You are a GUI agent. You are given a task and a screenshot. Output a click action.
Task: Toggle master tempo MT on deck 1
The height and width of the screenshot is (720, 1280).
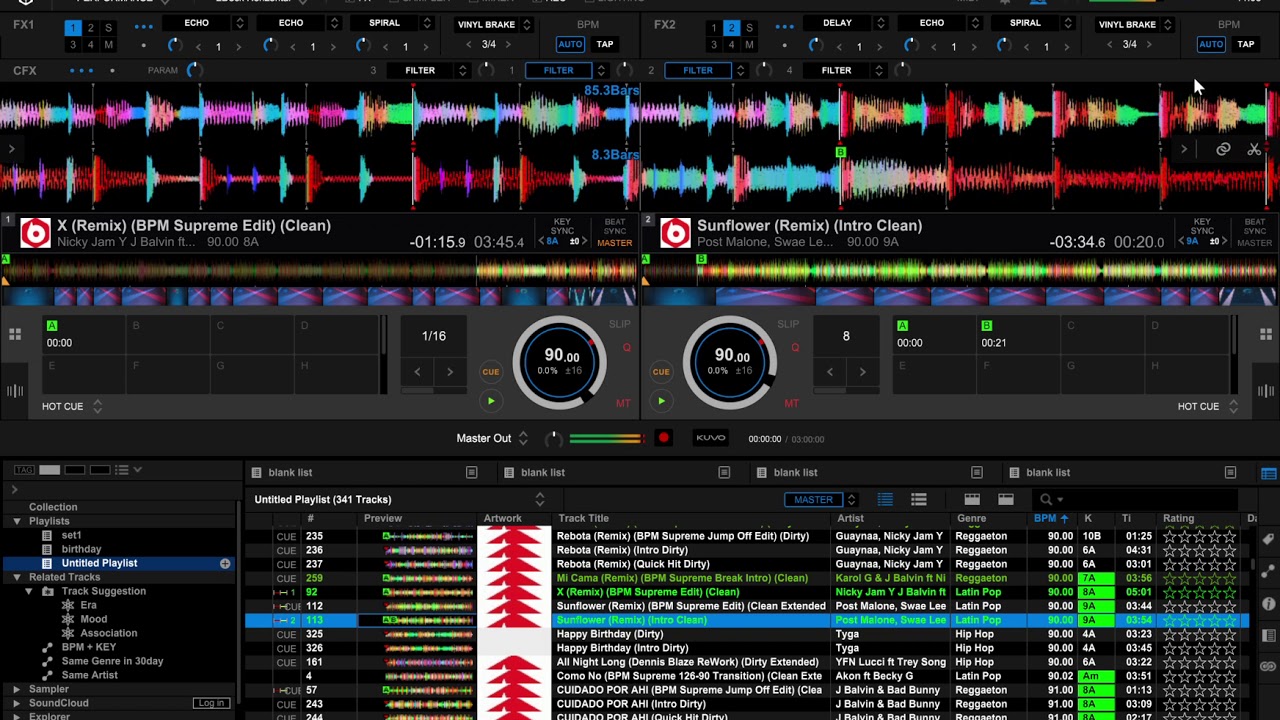pyautogui.click(x=623, y=403)
